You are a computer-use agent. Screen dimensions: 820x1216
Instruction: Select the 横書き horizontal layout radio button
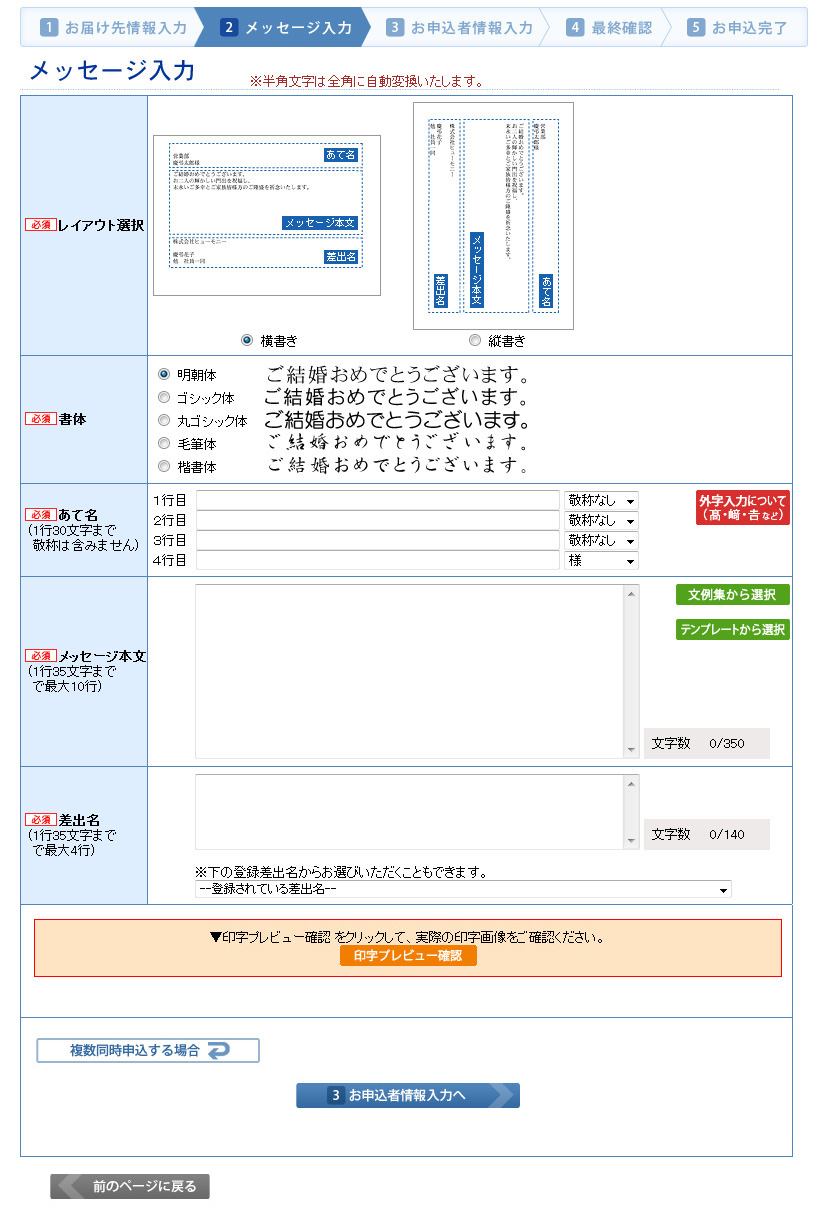coord(247,340)
